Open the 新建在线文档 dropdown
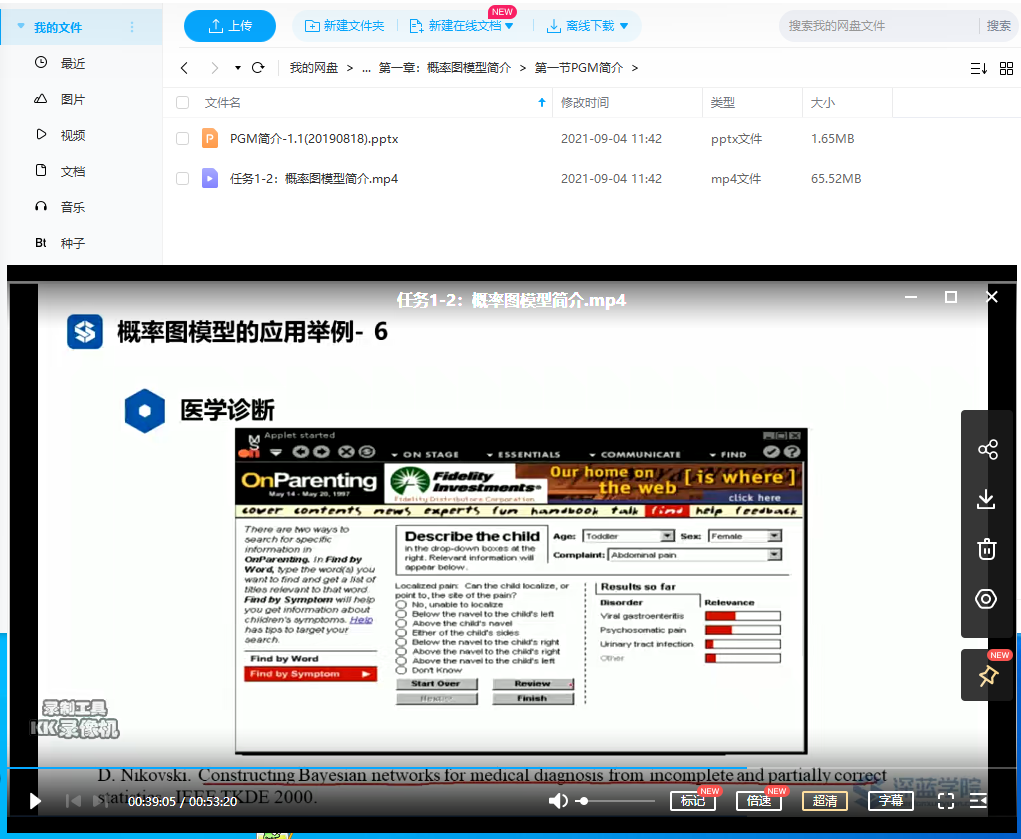The image size is (1021, 839). [461, 26]
